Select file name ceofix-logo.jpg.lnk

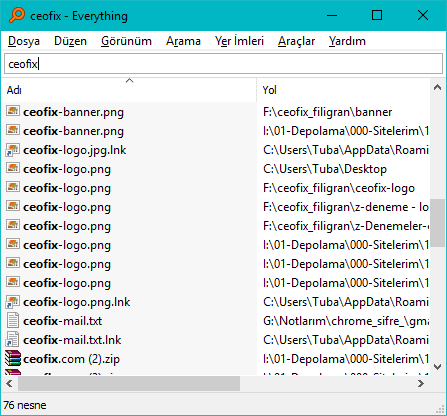click(75, 150)
